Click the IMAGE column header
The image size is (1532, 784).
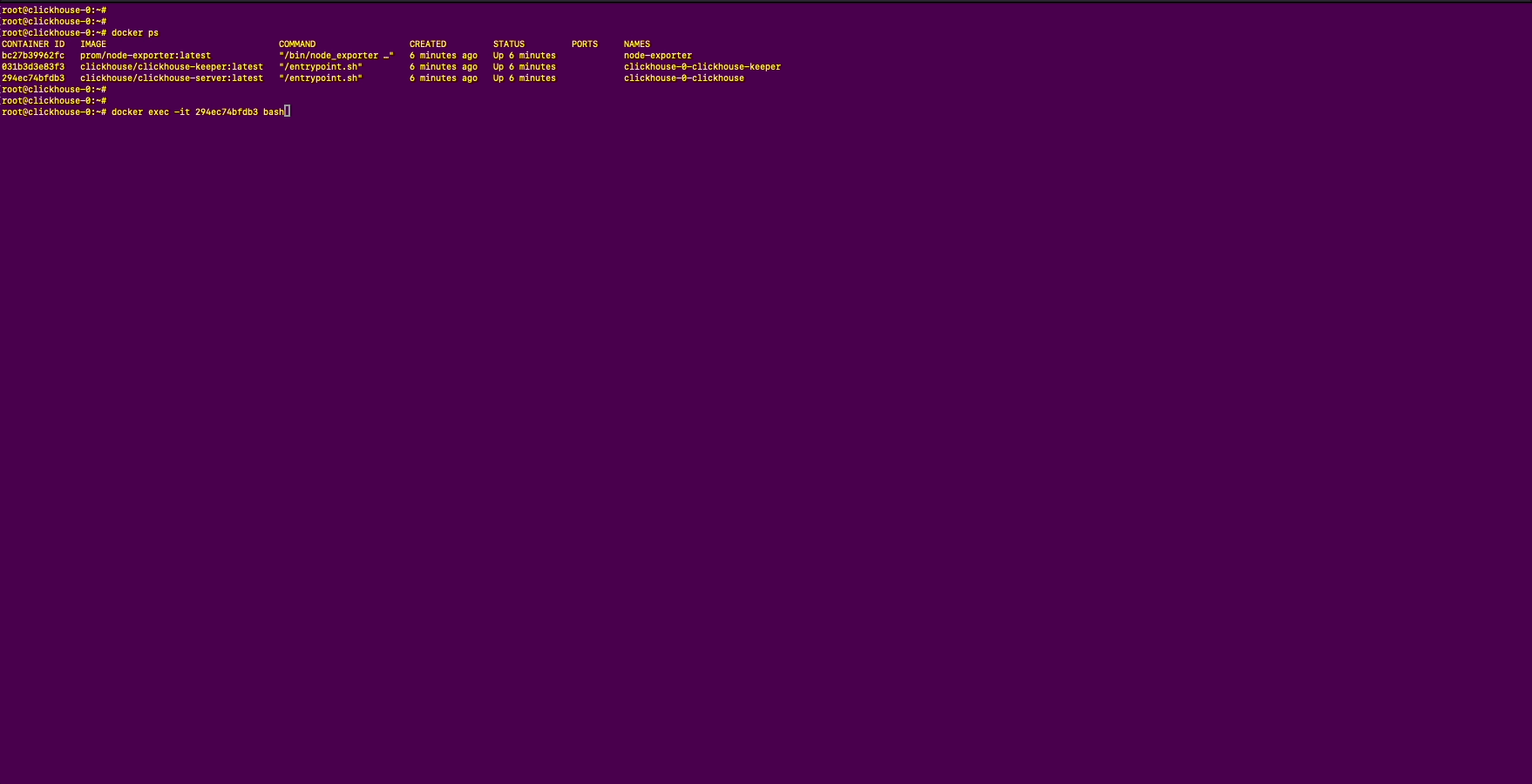[93, 44]
